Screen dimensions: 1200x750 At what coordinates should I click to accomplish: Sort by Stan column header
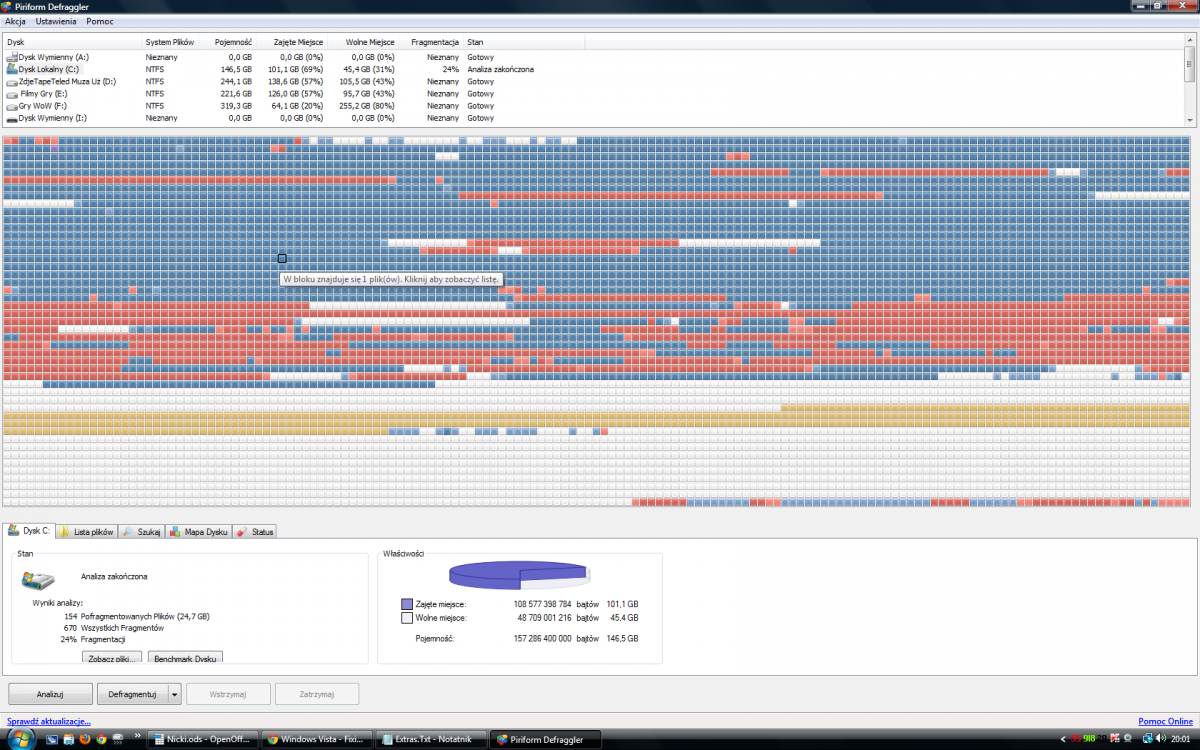tap(524, 42)
